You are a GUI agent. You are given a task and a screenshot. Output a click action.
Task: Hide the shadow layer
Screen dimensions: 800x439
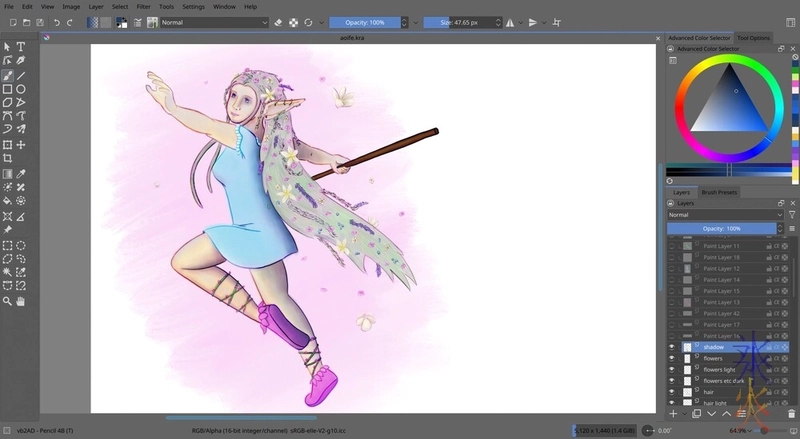point(672,347)
